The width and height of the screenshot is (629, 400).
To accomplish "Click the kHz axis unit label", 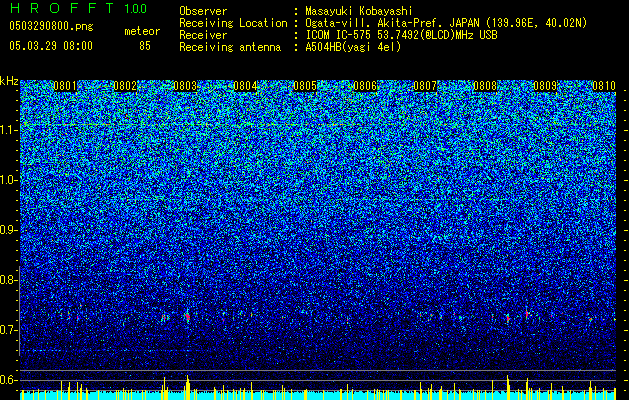I will pos(9,81).
